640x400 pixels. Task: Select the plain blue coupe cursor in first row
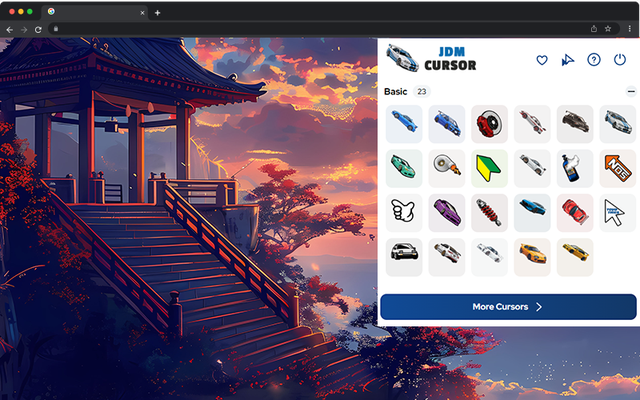point(404,124)
